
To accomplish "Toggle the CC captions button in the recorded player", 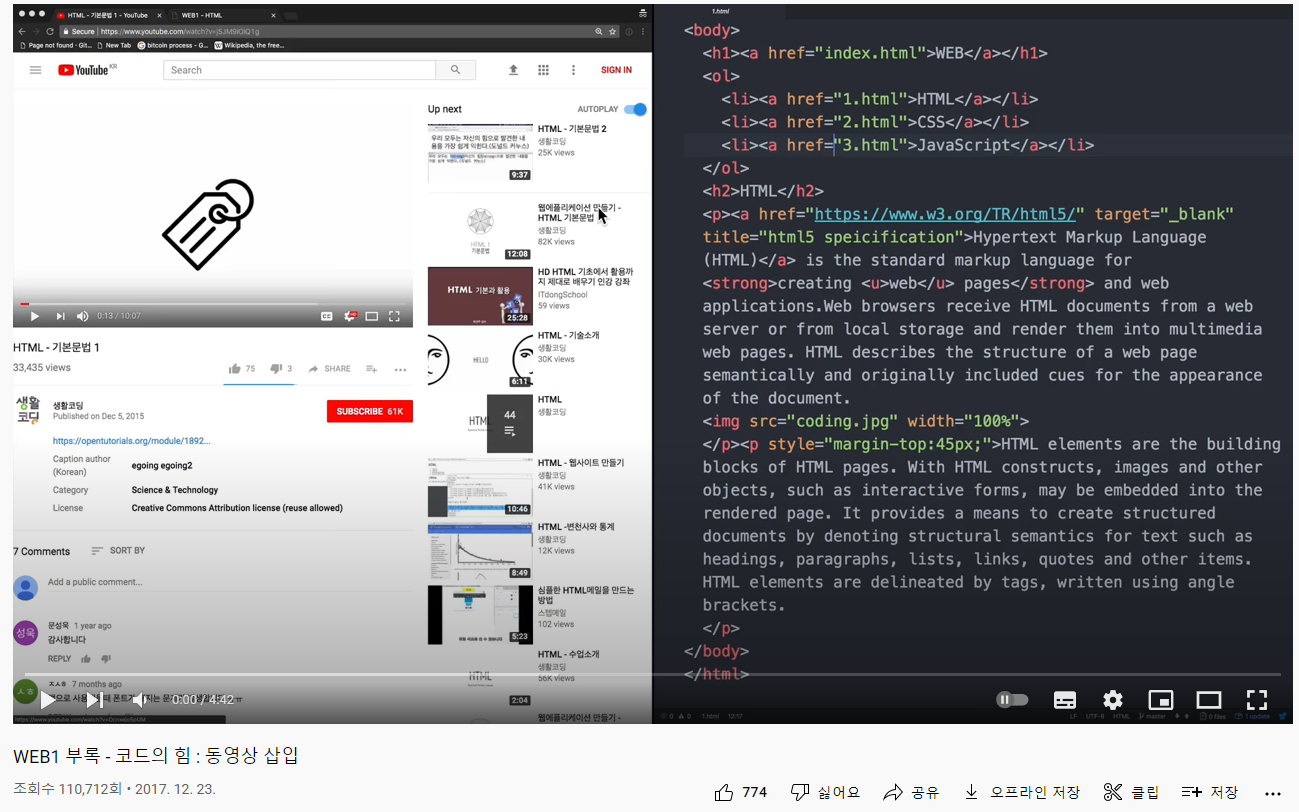I will point(326,316).
